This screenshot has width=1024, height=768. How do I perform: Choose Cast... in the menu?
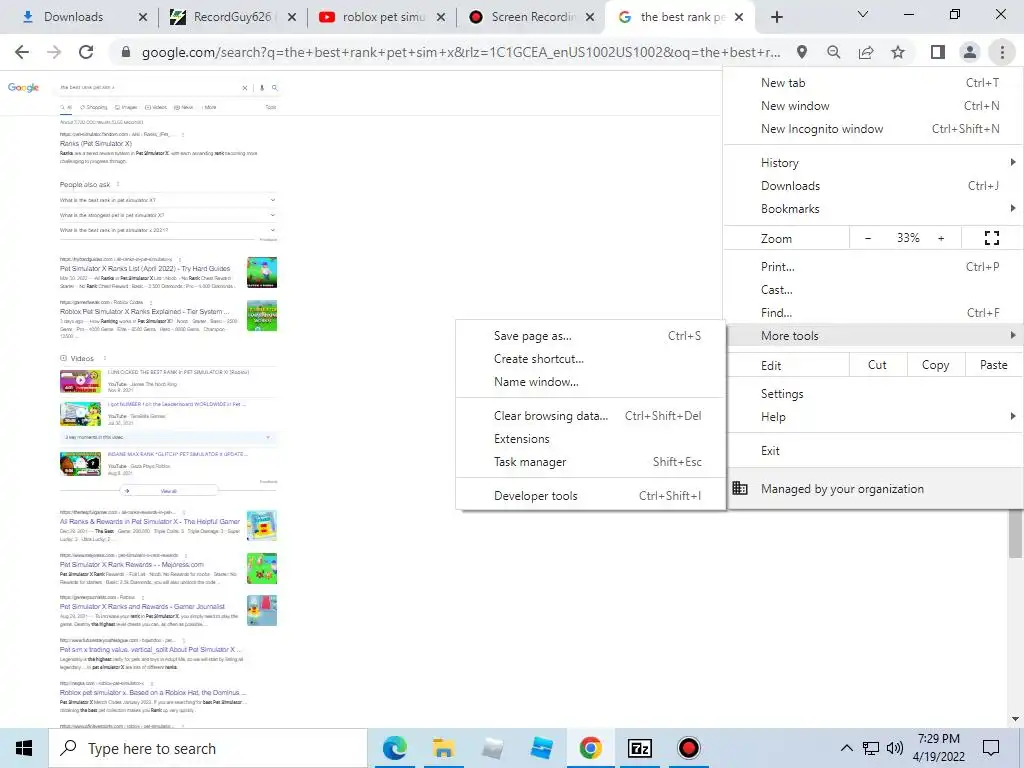tap(873, 289)
